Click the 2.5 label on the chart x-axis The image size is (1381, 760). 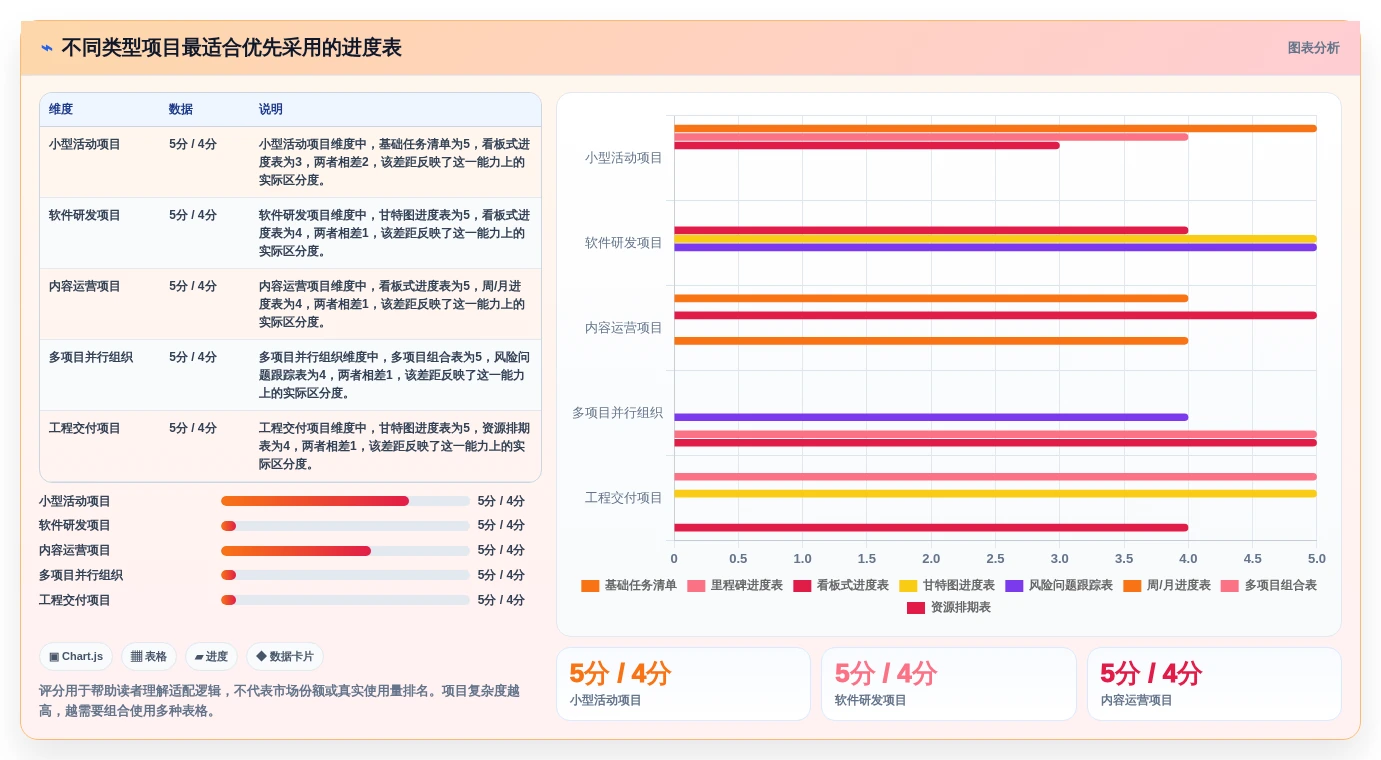[995, 559]
